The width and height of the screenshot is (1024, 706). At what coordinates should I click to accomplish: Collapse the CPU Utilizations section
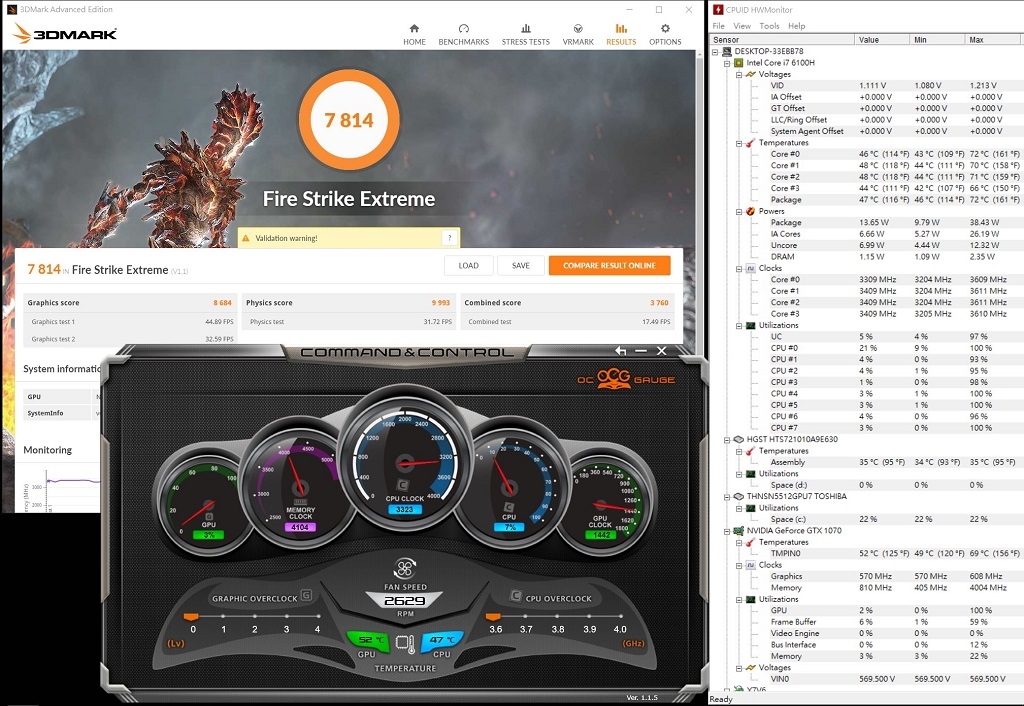coord(739,325)
